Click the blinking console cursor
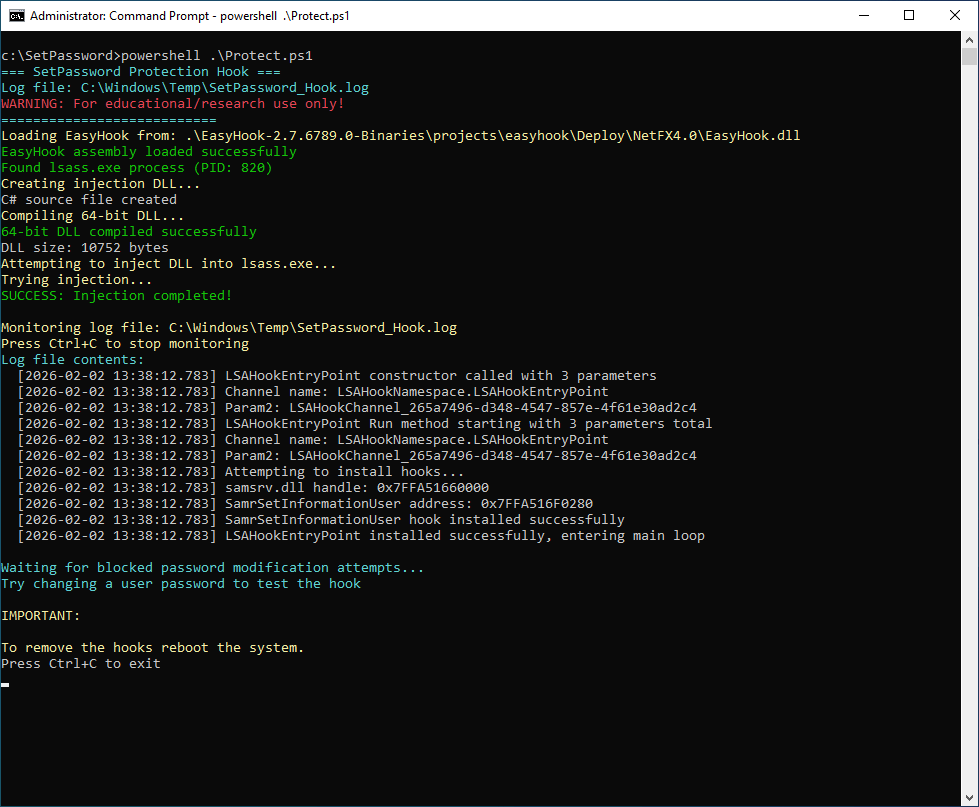The image size is (979, 807). point(5,685)
